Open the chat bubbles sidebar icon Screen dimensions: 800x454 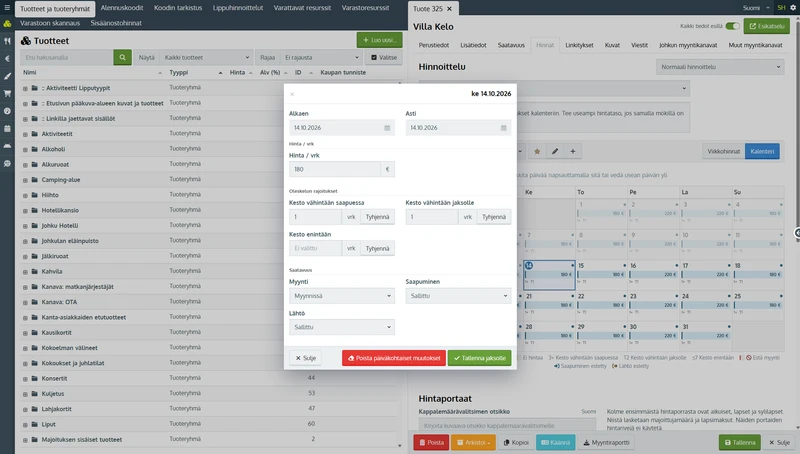tap(7, 164)
